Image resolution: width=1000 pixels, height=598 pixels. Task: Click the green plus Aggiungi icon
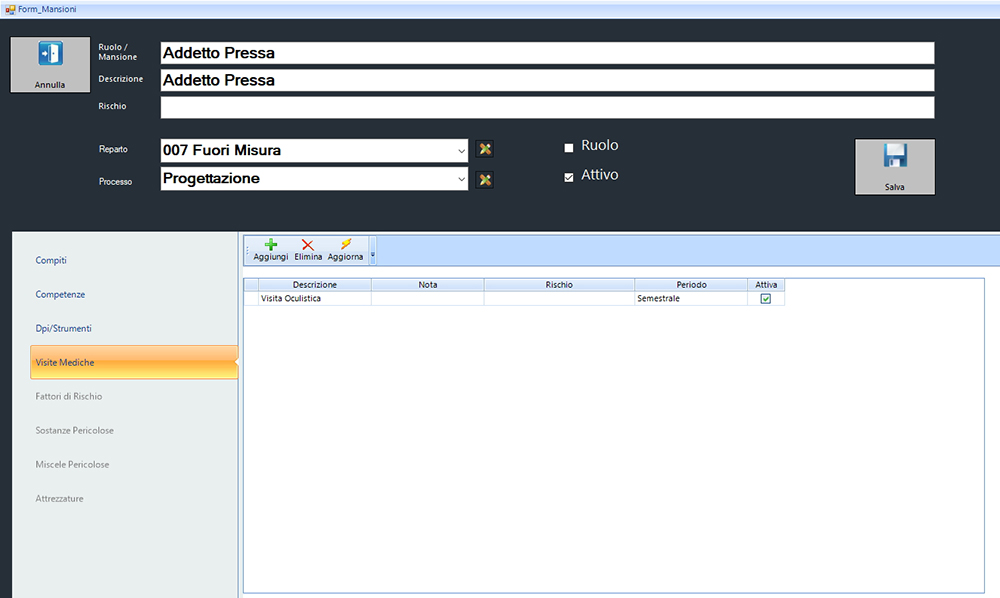coord(270,244)
